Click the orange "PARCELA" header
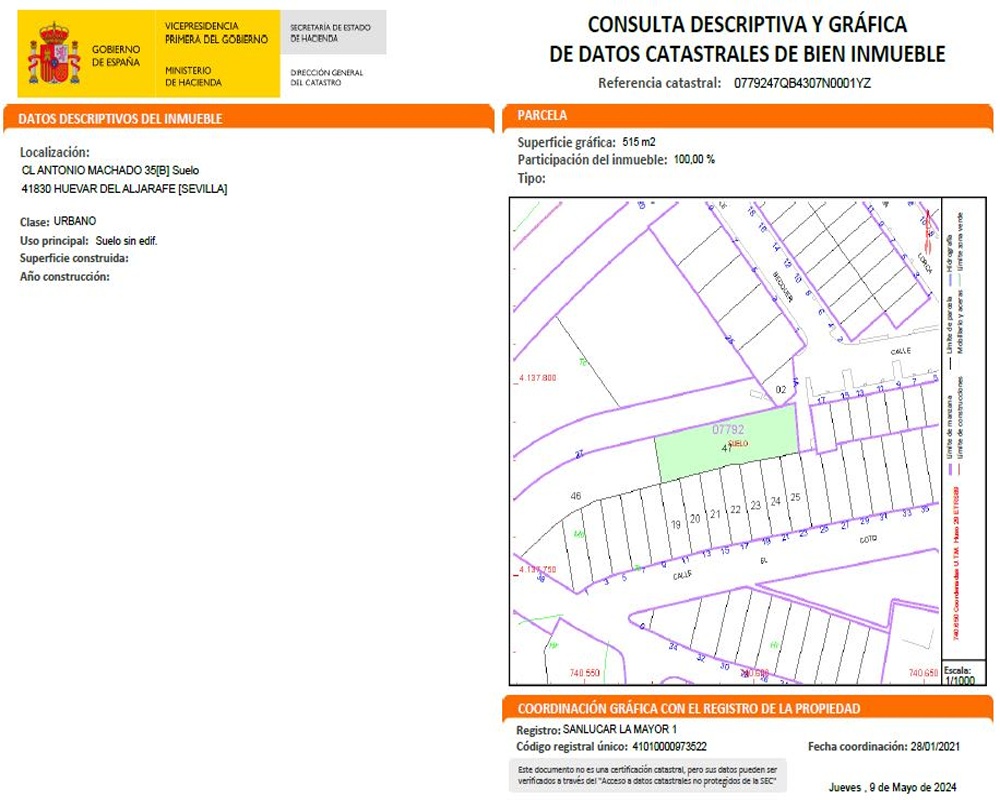Image resolution: width=1000 pixels, height=800 pixels. click(542, 115)
